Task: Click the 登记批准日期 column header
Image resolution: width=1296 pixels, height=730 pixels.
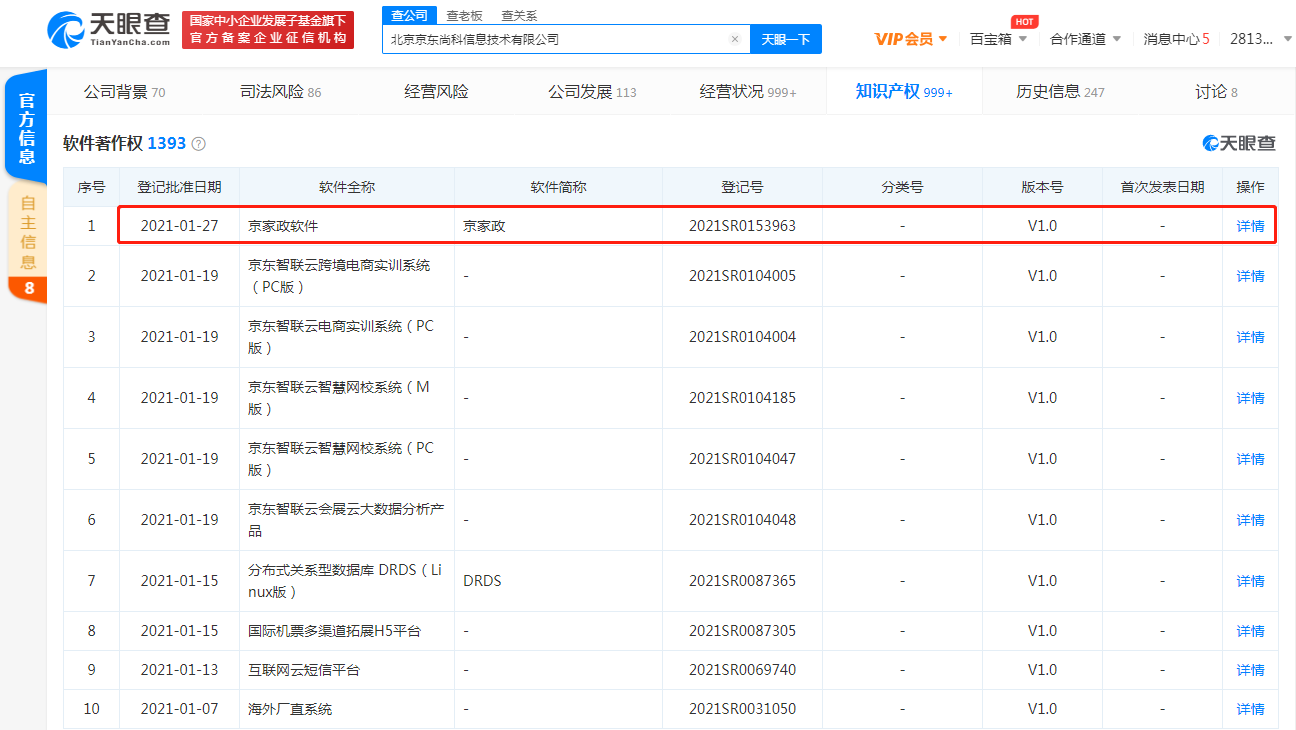Action: pos(179,187)
